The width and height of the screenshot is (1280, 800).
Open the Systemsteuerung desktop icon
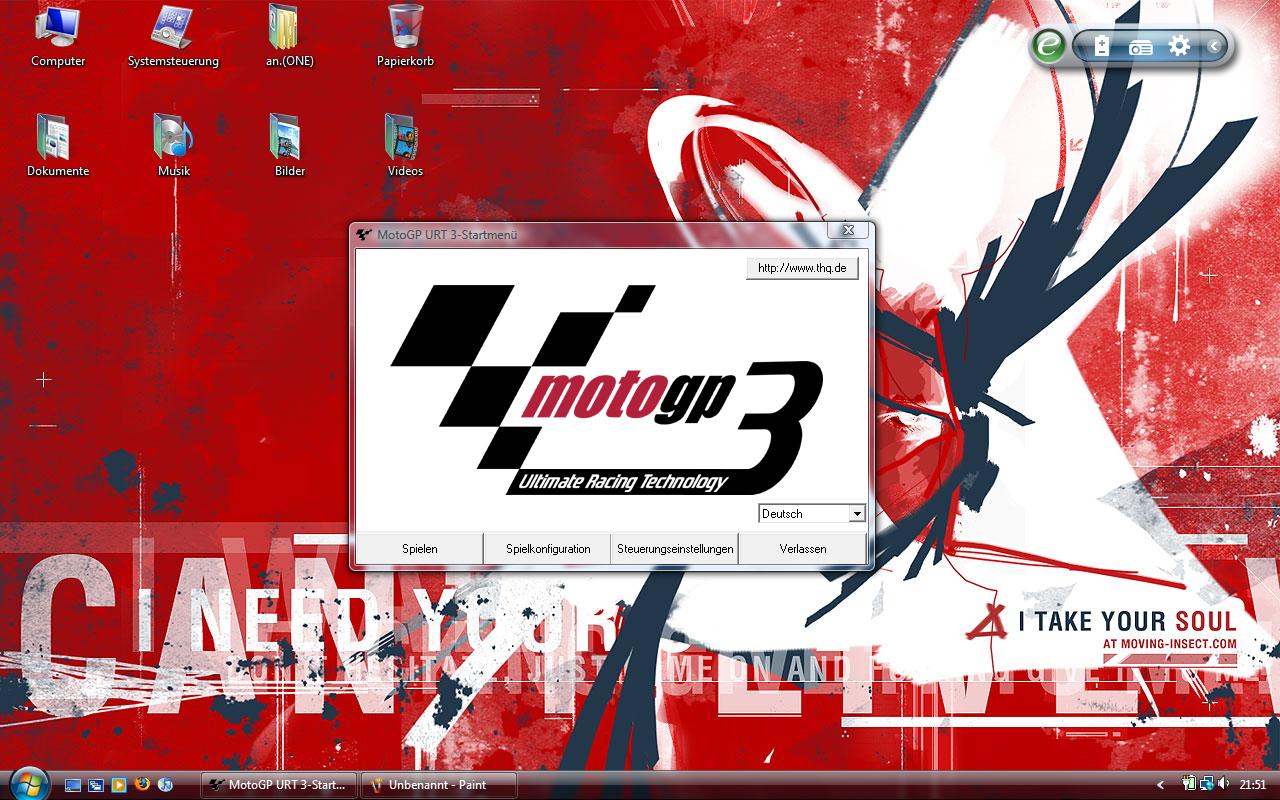[x=173, y=36]
